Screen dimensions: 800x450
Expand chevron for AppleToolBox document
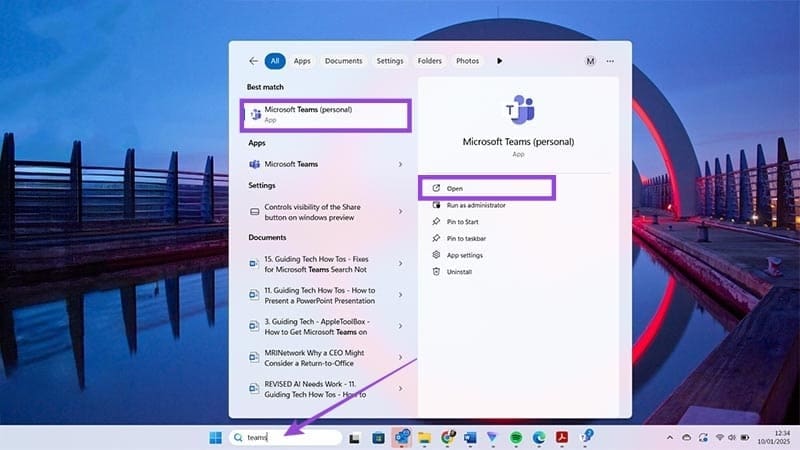(401, 326)
